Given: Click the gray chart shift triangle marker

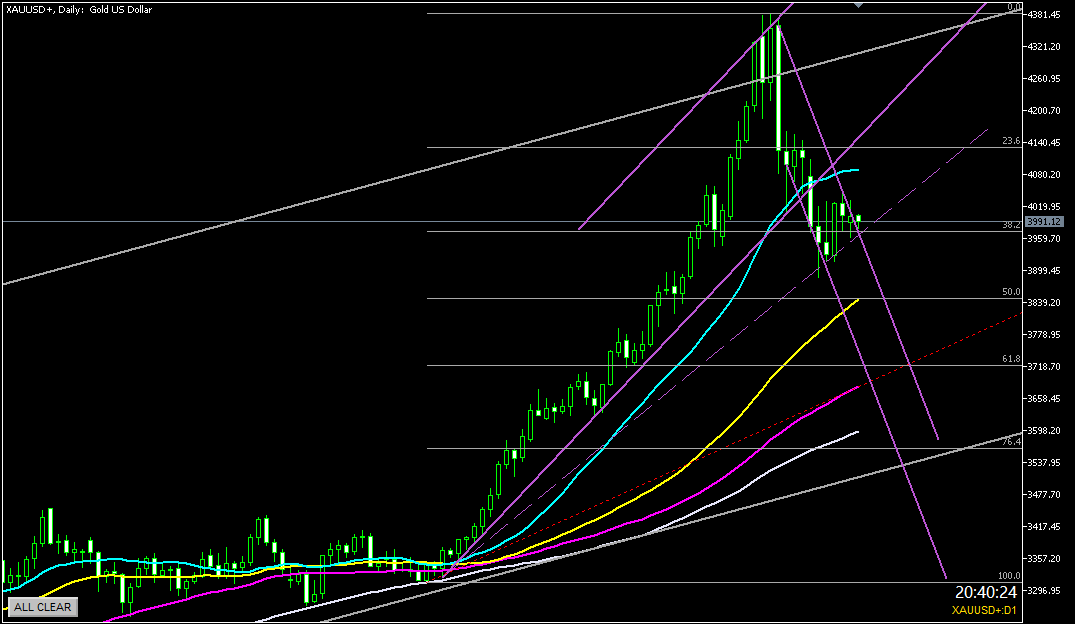Looking at the screenshot, I should click(x=858, y=6).
